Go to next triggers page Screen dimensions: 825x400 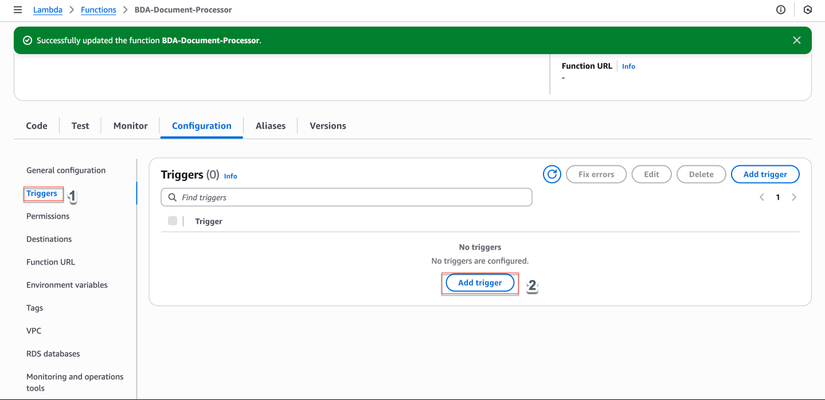point(794,197)
